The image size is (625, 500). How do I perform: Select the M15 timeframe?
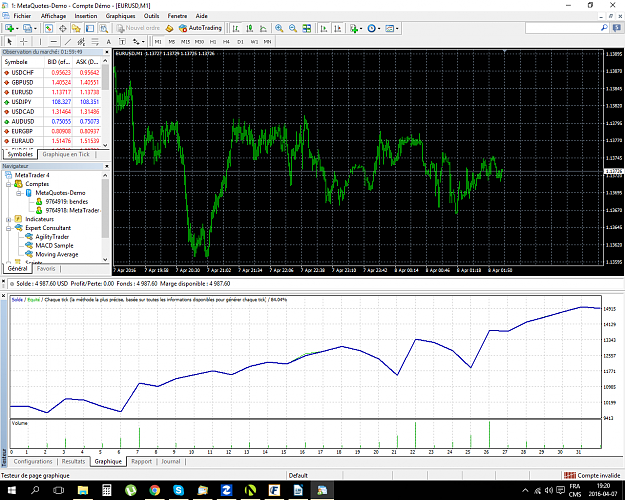point(185,41)
